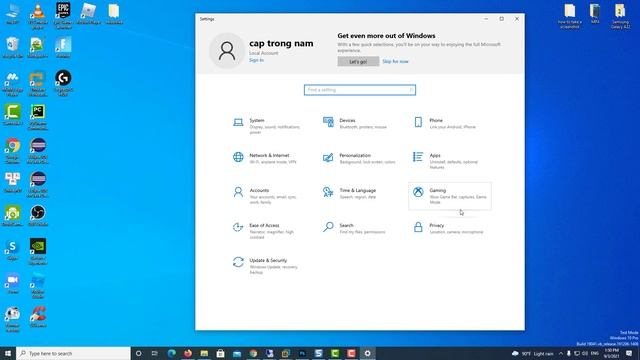Open the notification action center
640x360 pixels.
pyautogui.click(x=629, y=353)
